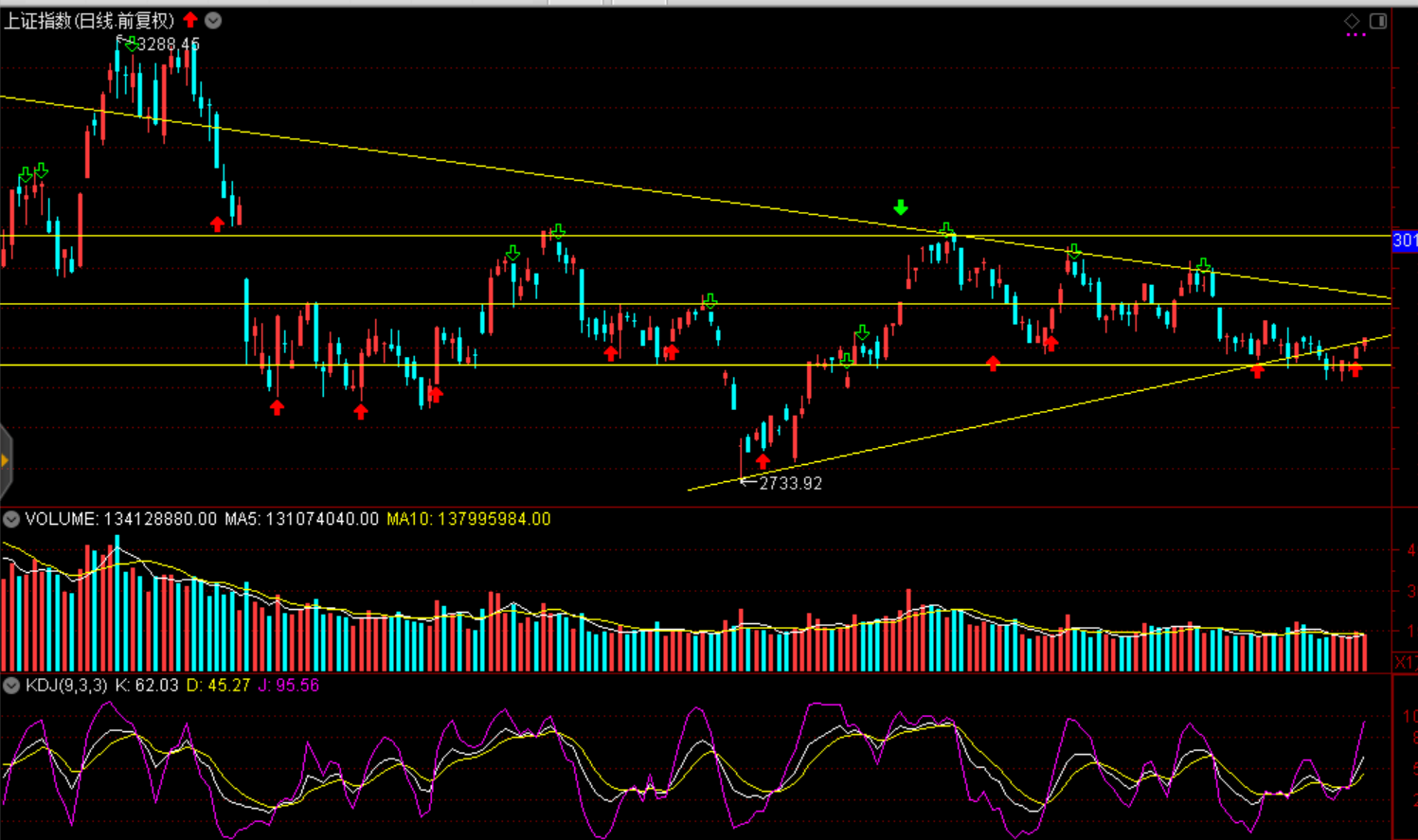This screenshot has height=840, width=1418.
Task: Open the dropdown next to 上证指数 title
Action: coord(213,21)
